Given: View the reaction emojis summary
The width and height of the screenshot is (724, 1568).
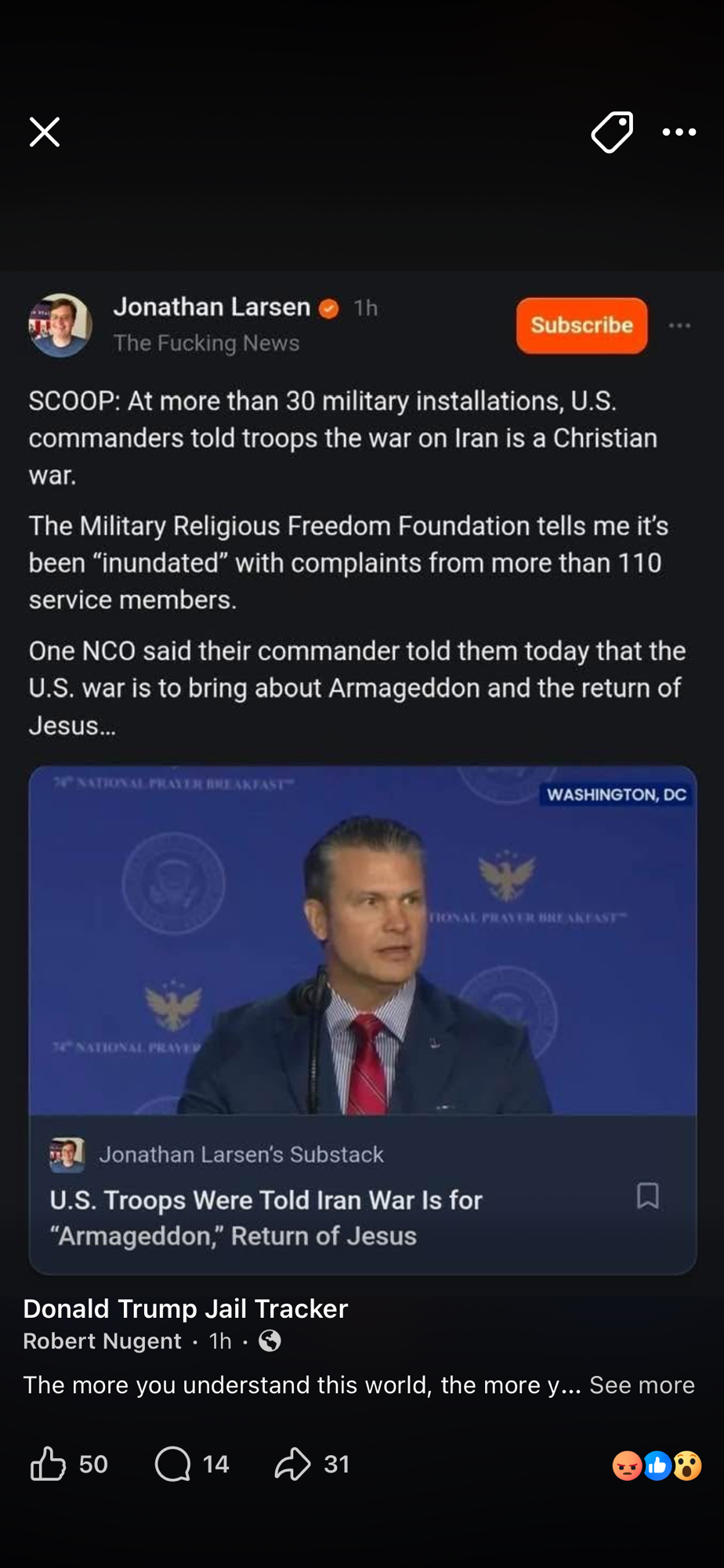Looking at the screenshot, I should pyautogui.click(x=657, y=1465).
